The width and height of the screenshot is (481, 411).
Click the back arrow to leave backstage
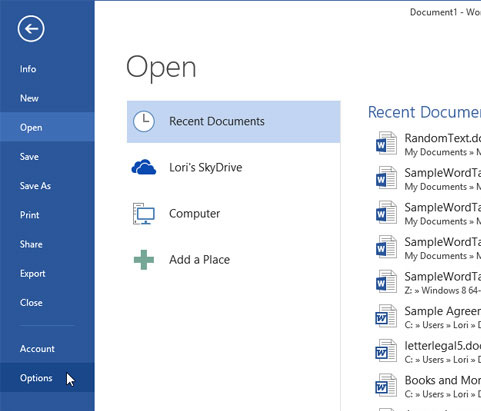click(x=31, y=29)
